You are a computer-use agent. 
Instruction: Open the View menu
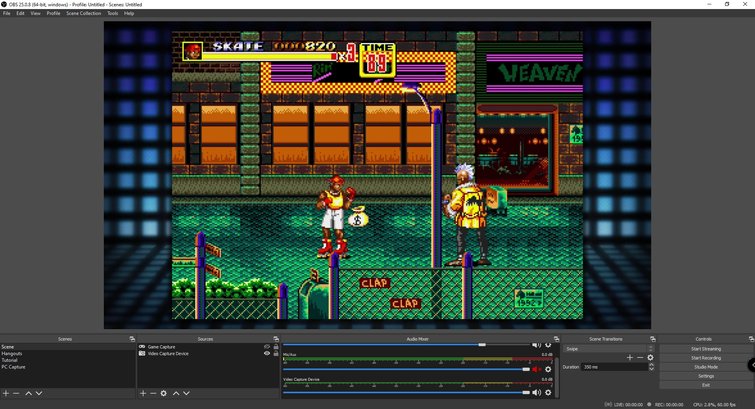click(36, 13)
